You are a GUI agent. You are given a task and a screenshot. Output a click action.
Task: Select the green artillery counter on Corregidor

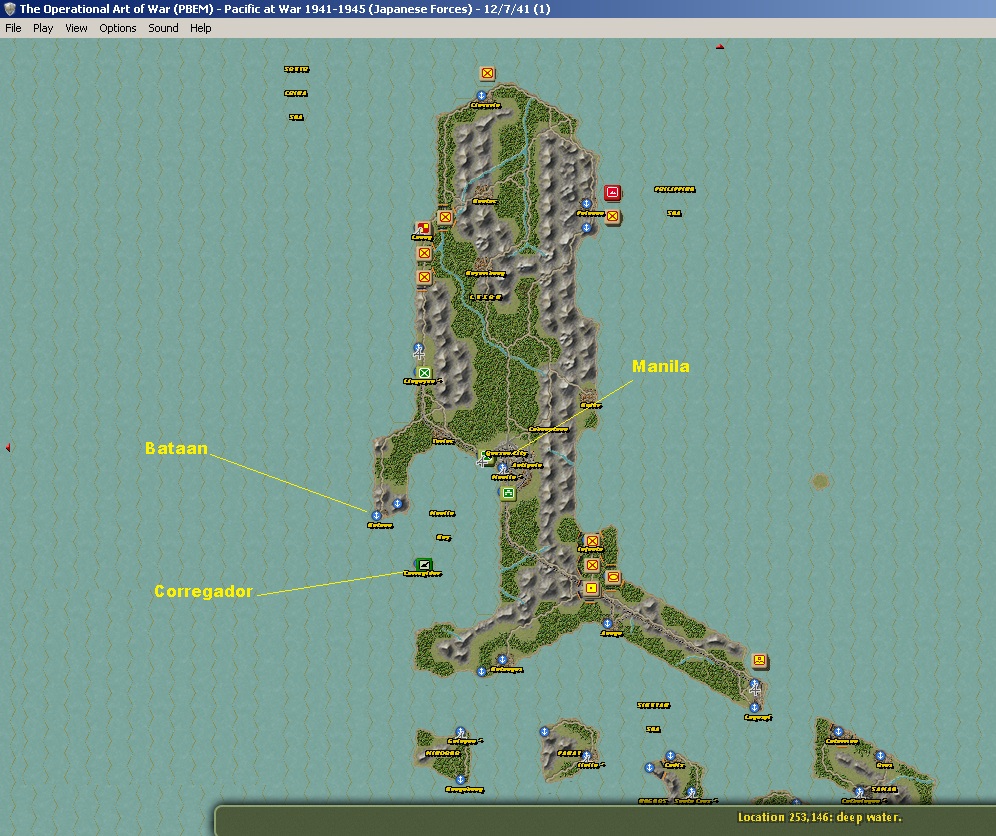point(423,564)
